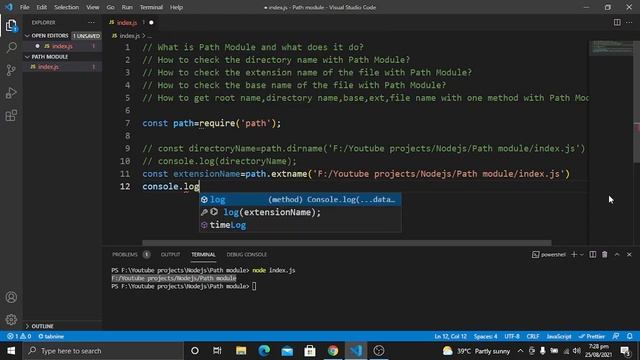Open the Search view in activity bar

pyautogui.click(x=11, y=47)
